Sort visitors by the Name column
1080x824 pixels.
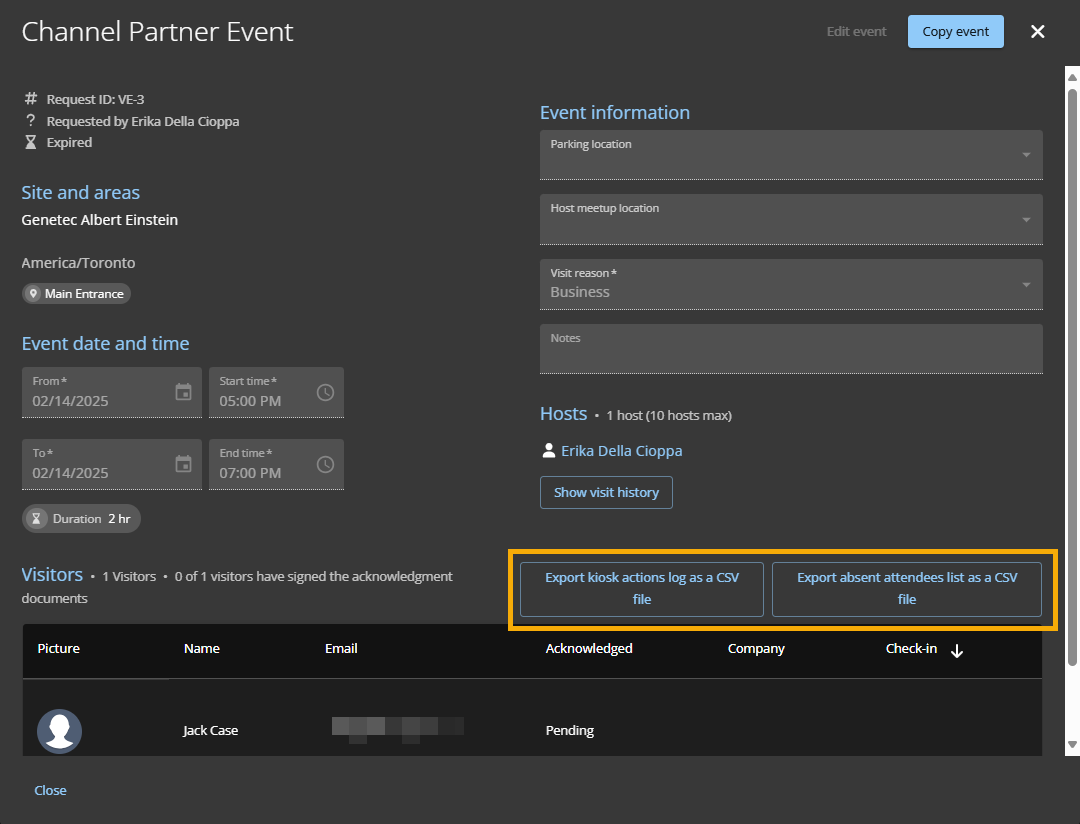[x=201, y=649]
